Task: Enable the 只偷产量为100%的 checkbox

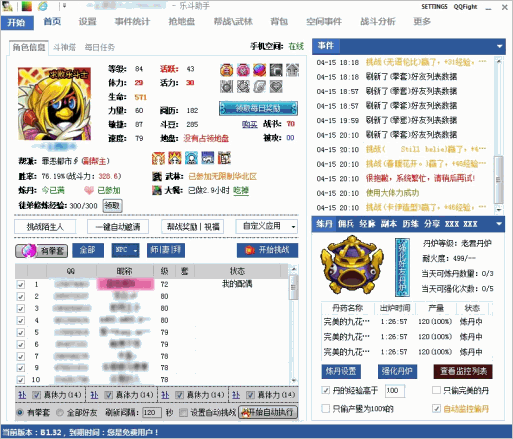Action: 326,409
